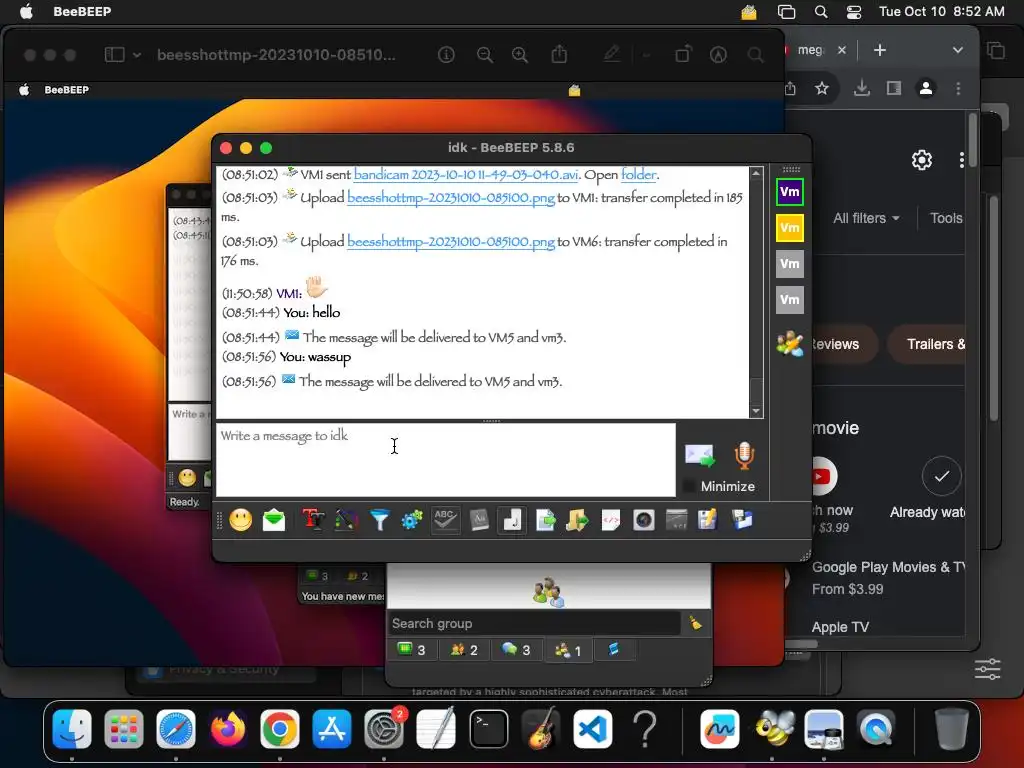Switch to the chats tab showing 3
The height and width of the screenshot is (768, 1024).
click(x=517, y=650)
